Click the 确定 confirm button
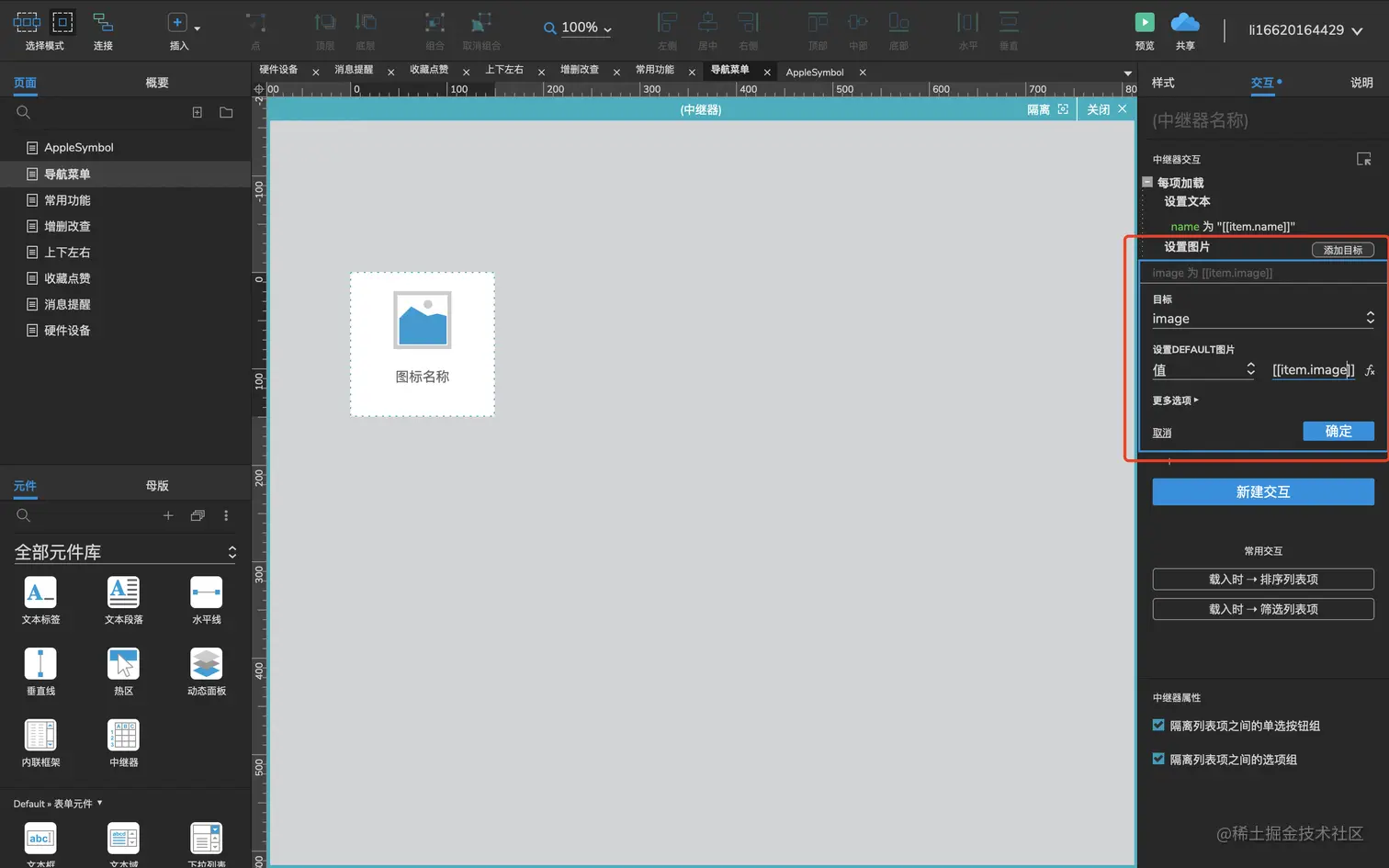This screenshot has height=868, width=1389. 1338,431
